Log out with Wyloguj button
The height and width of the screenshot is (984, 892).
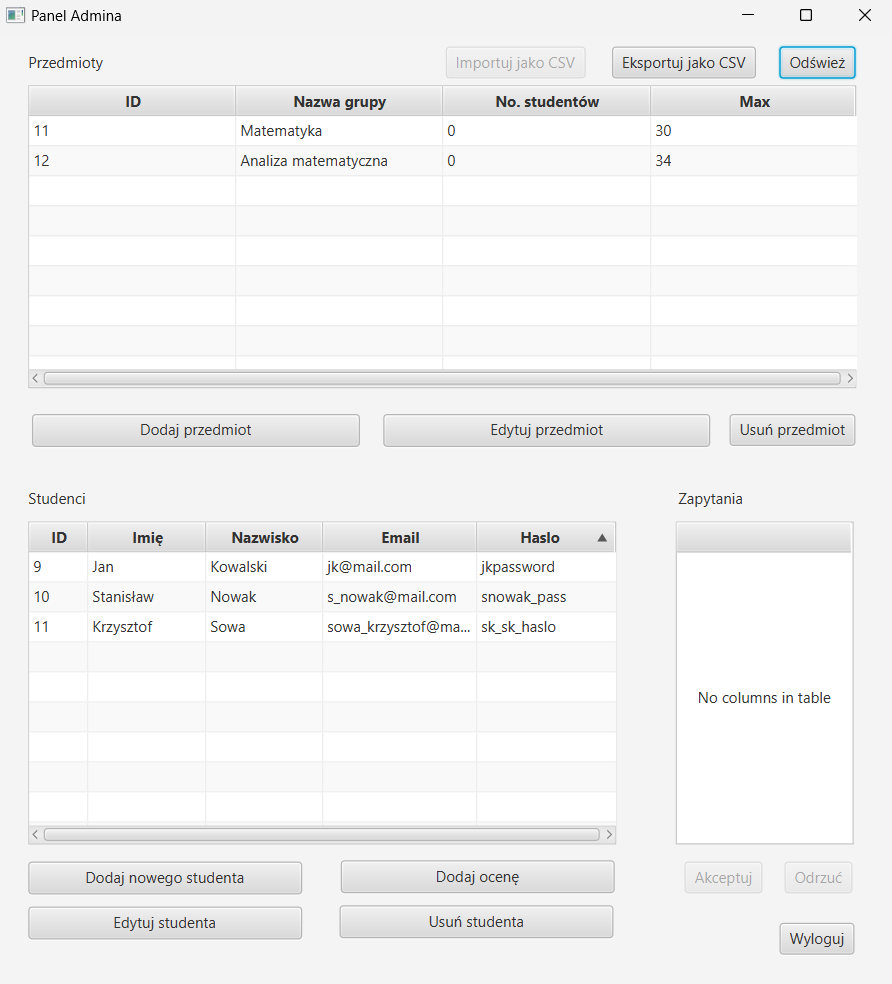(817, 939)
